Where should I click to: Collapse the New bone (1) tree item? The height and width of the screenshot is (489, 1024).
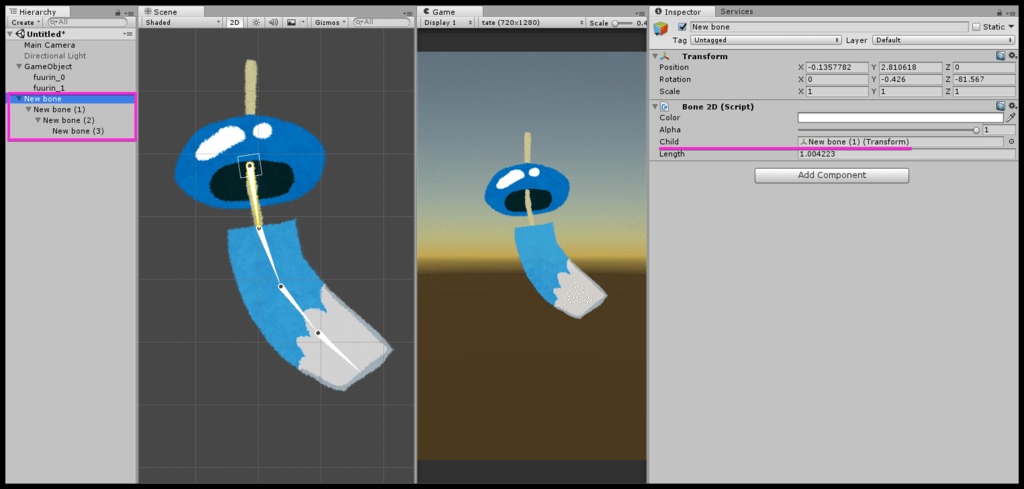click(x=28, y=109)
